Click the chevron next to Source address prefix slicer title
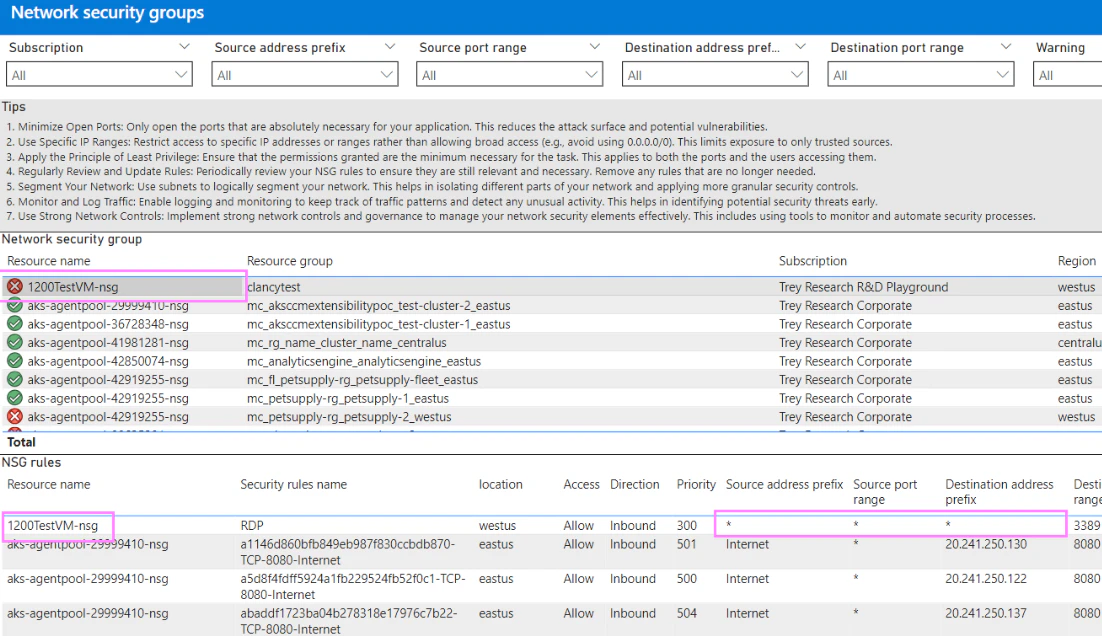This screenshot has width=1102, height=636. click(389, 46)
